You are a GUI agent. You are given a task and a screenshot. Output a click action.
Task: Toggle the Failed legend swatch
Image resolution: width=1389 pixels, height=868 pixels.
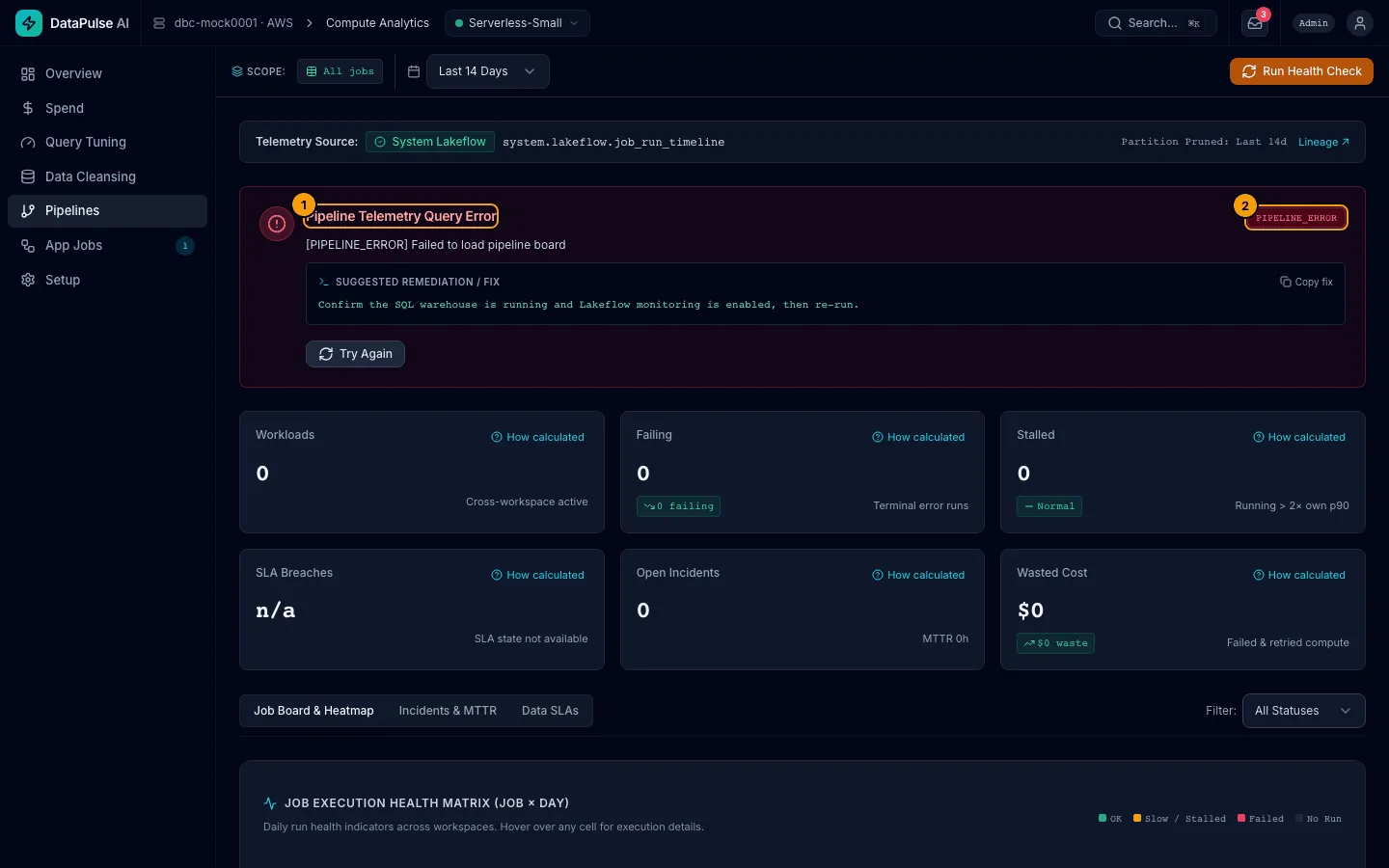pos(1241,818)
